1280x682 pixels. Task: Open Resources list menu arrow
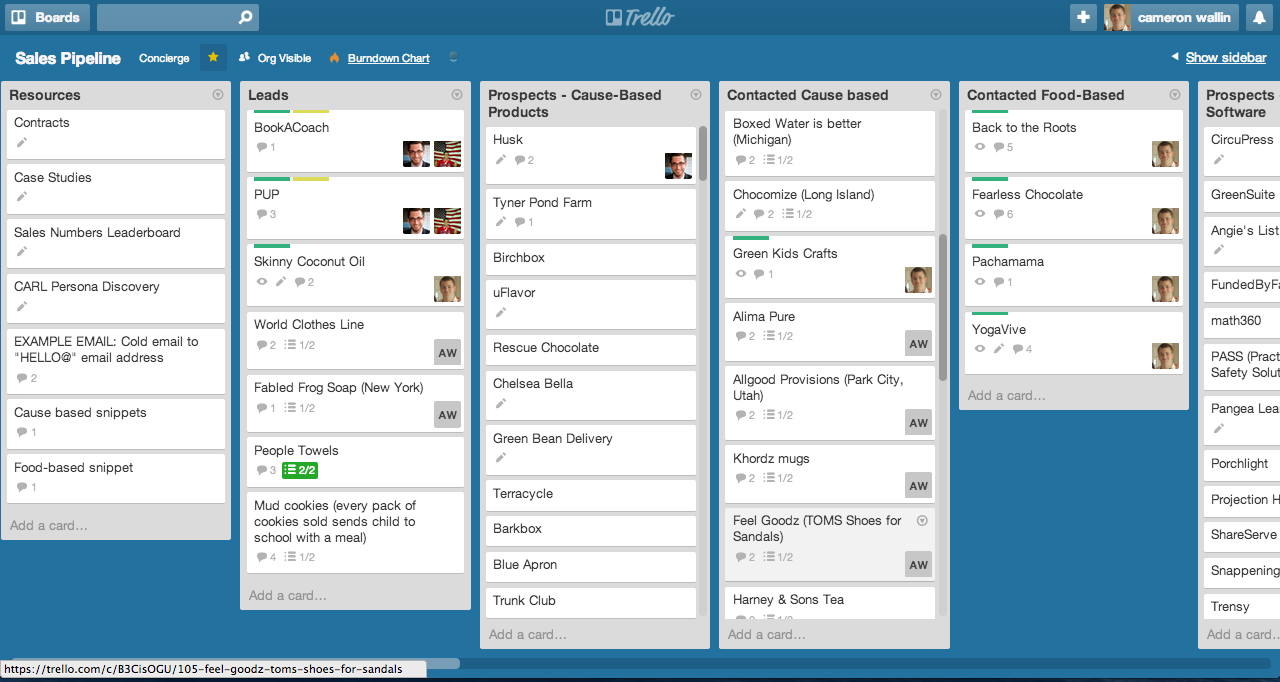[x=217, y=95]
